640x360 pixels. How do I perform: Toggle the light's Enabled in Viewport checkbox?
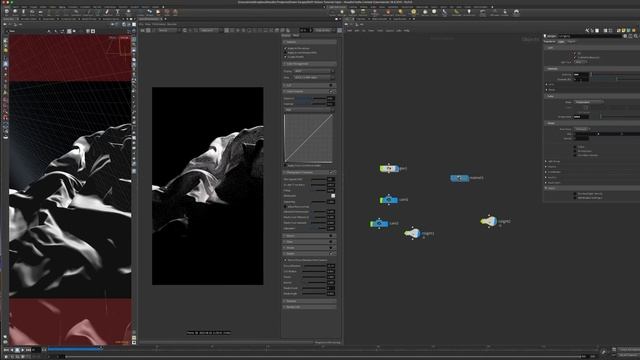coord(576,58)
